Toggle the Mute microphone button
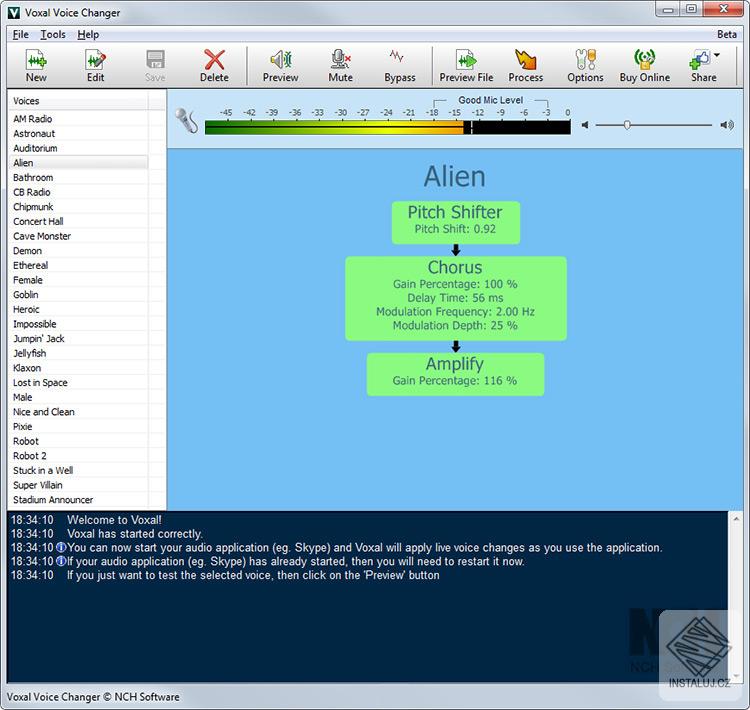750x710 pixels. click(x=340, y=65)
